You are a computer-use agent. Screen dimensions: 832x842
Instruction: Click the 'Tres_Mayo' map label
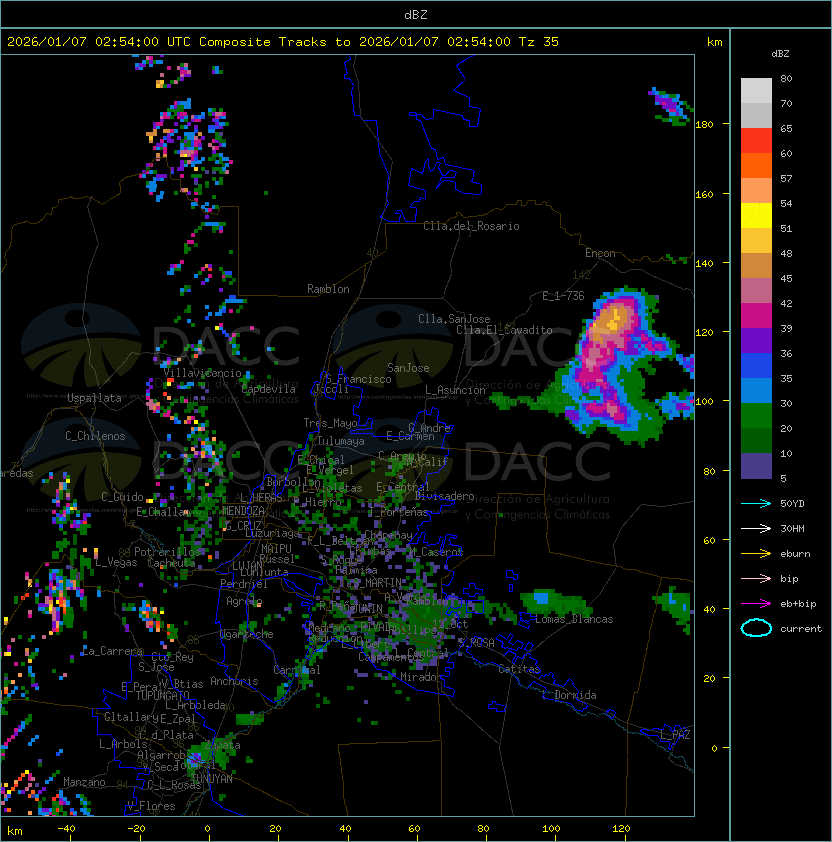pyautogui.click(x=330, y=423)
